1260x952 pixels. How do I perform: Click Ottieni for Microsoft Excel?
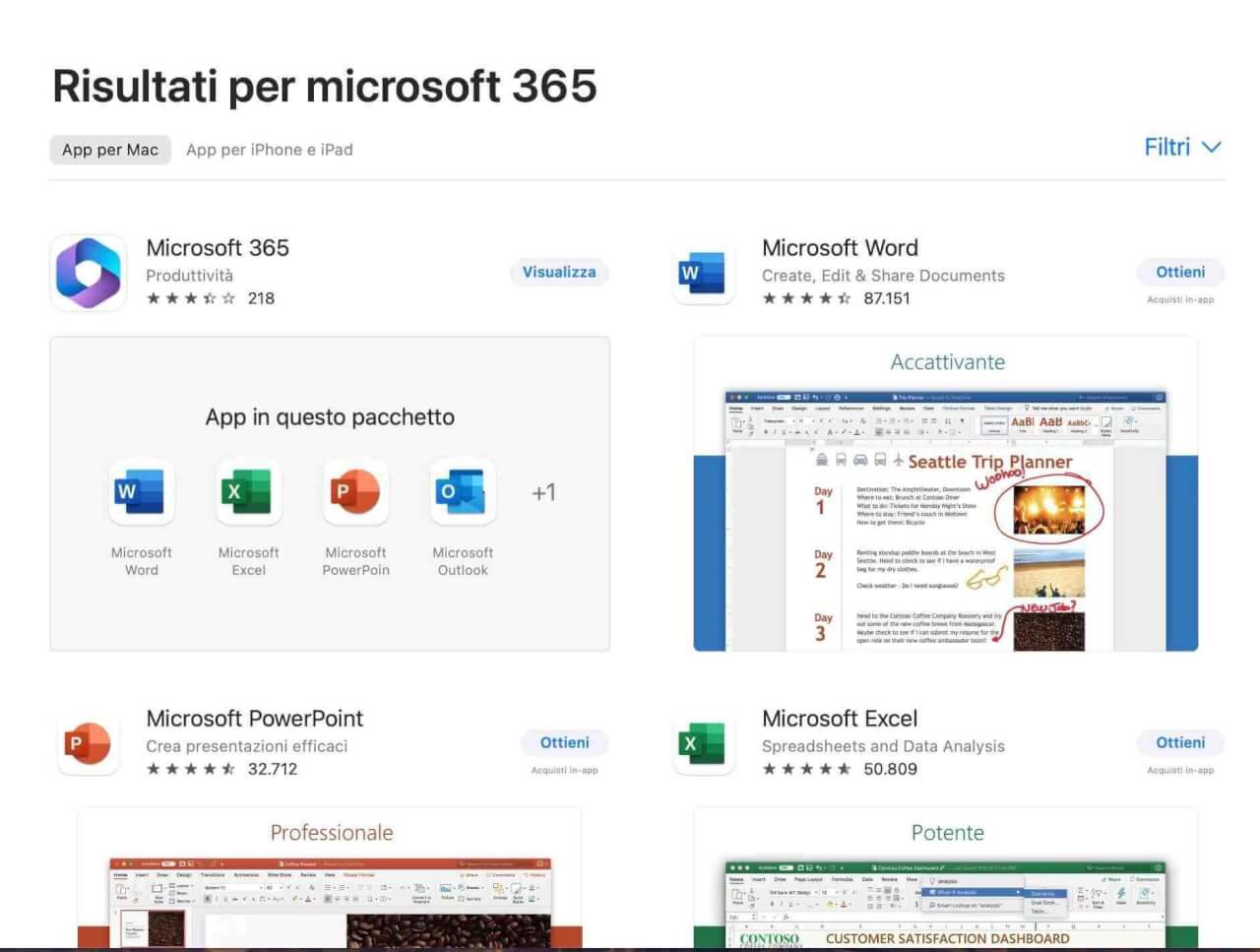pyautogui.click(x=1180, y=743)
